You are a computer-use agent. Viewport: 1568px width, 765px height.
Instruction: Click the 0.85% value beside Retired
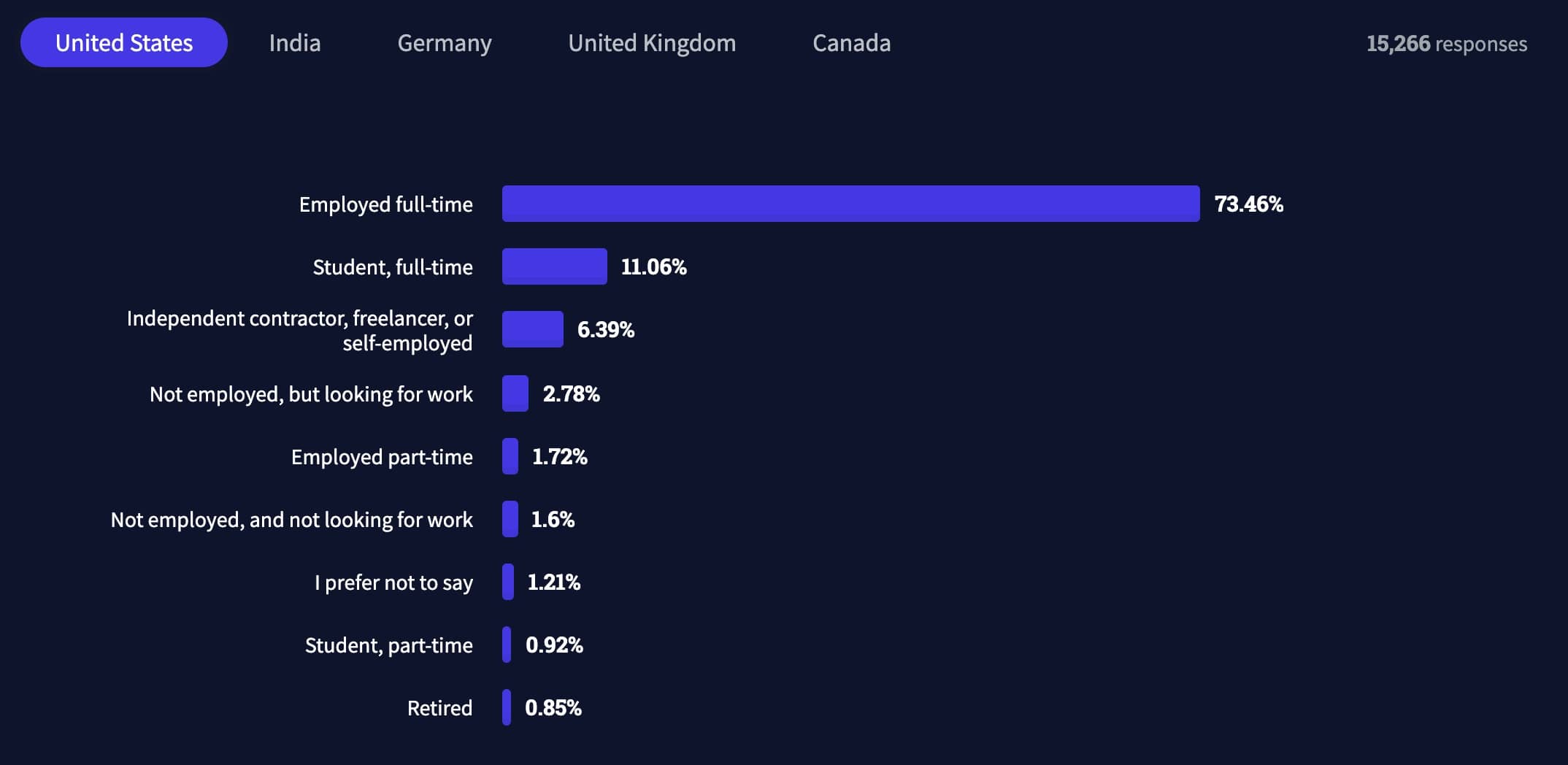[553, 707]
